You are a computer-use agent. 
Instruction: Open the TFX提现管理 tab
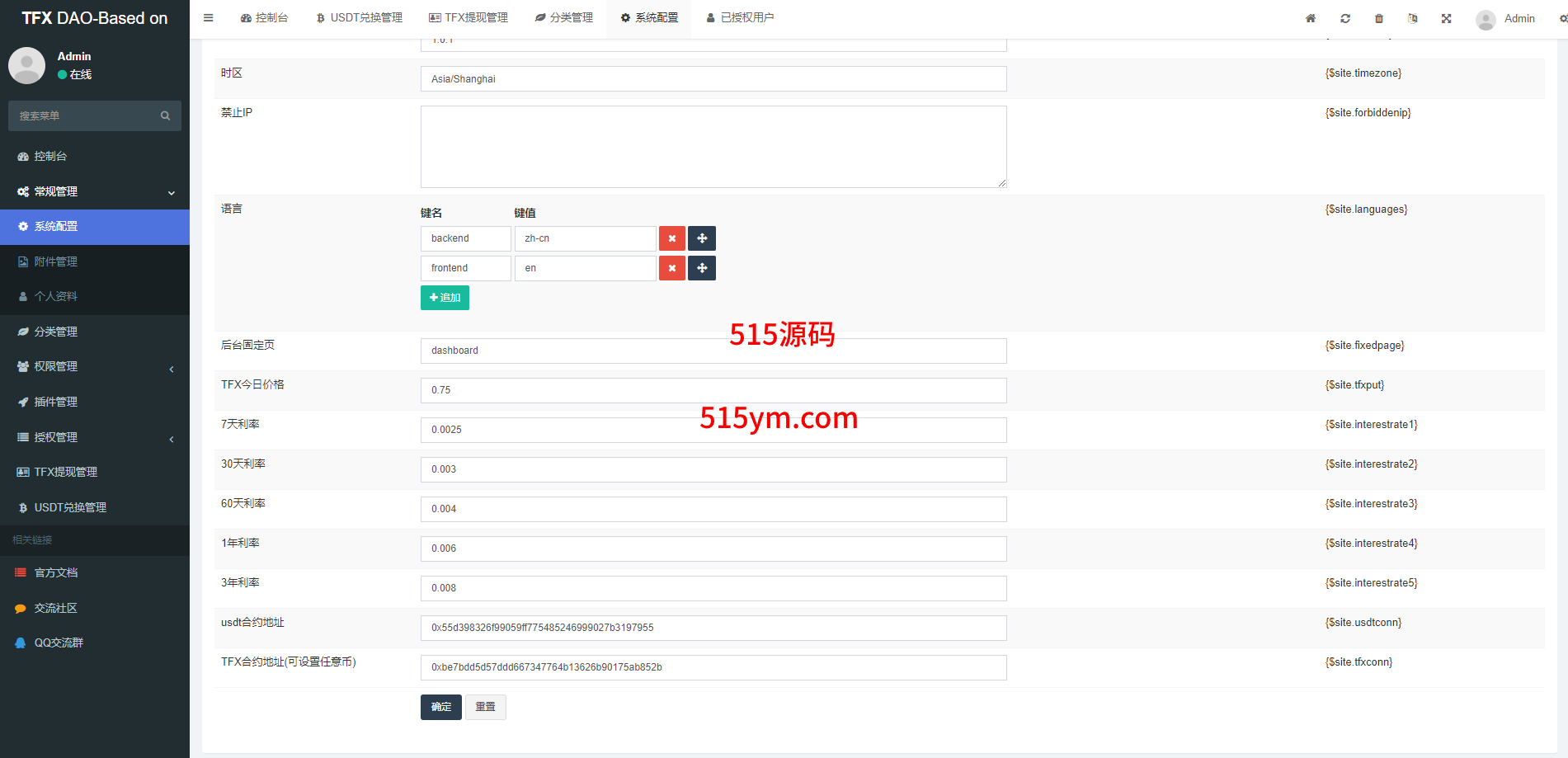[469, 18]
